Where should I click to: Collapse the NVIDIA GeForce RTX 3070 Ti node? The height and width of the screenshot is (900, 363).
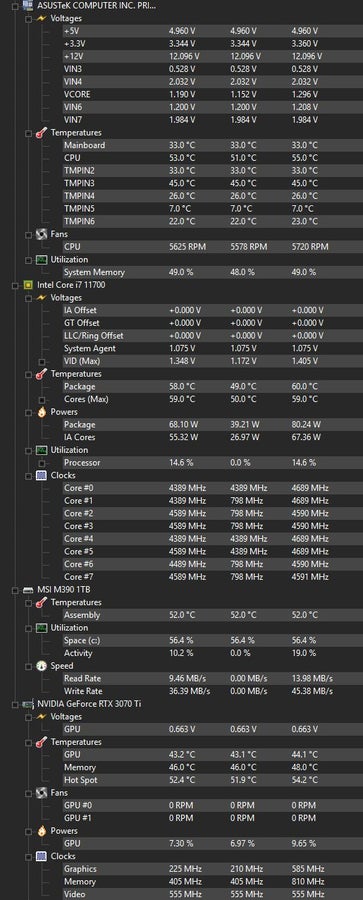(16, 704)
